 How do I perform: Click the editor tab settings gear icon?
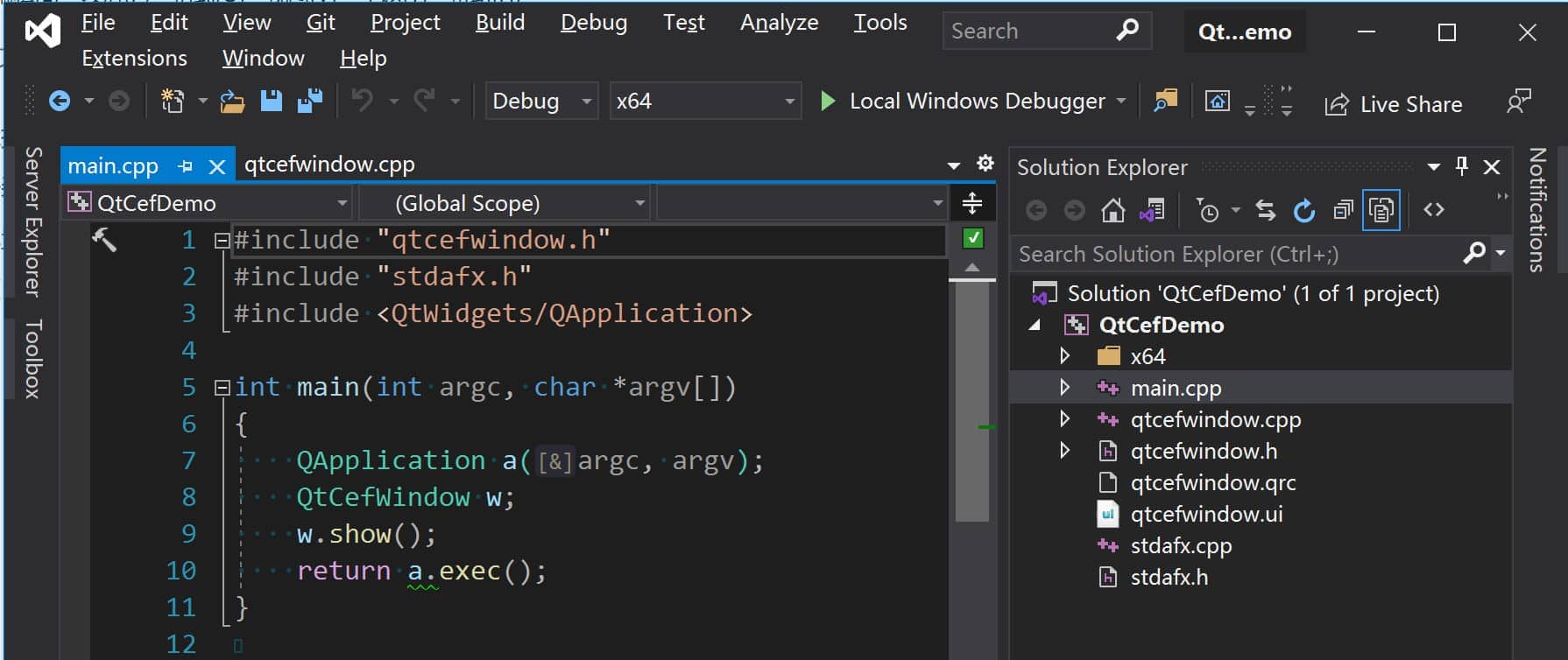pyautogui.click(x=985, y=164)
